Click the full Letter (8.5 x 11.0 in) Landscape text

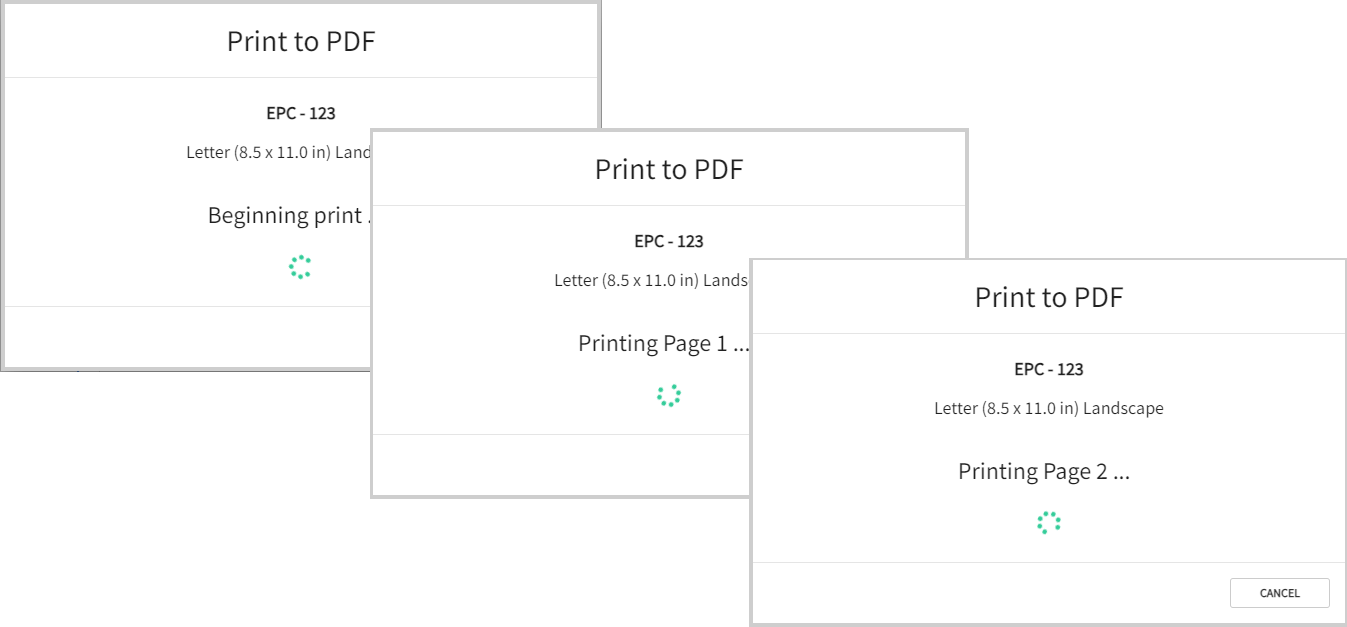1049,408
